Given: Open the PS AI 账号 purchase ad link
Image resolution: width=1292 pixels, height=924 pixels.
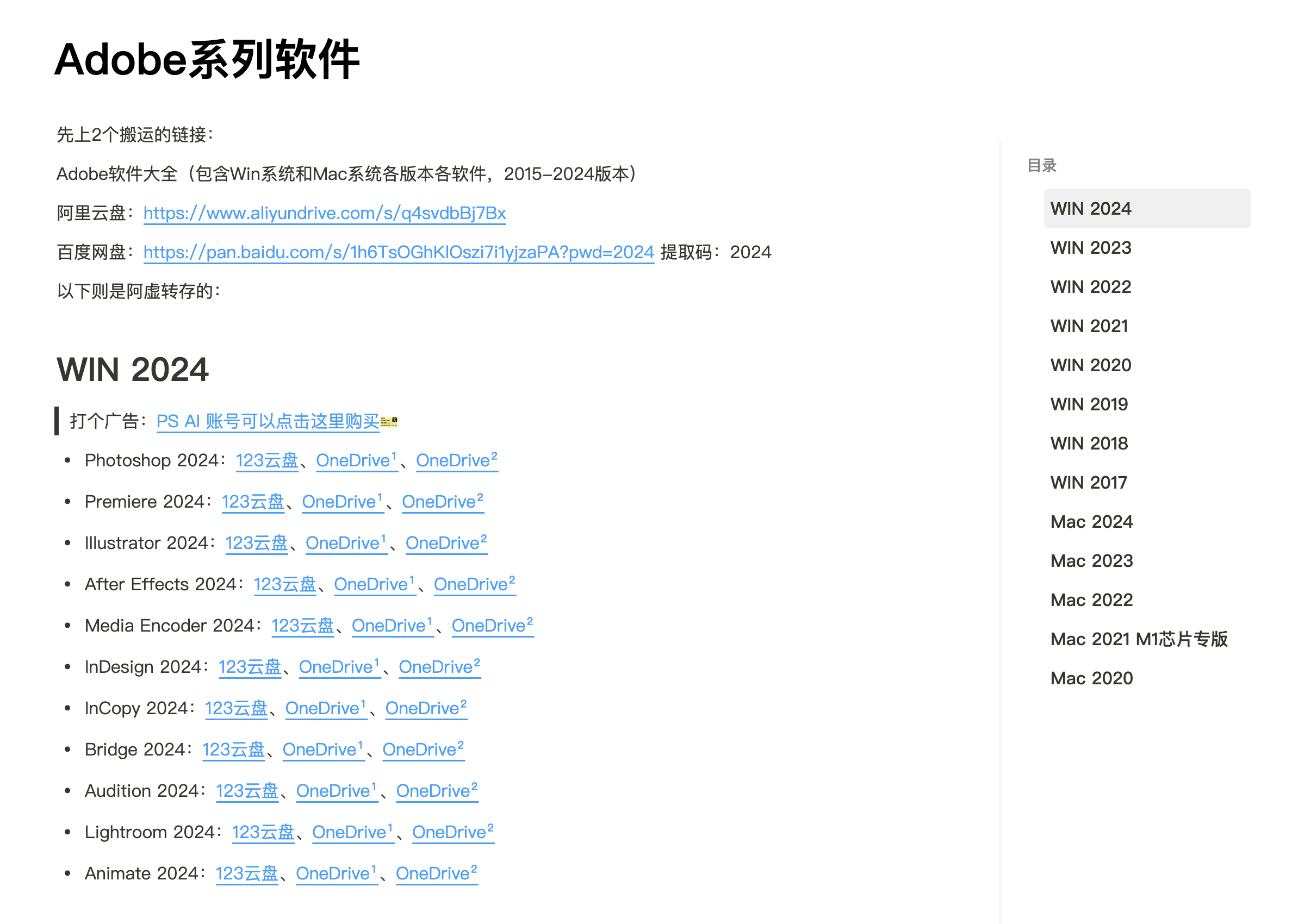Looking at the screenshot, I should 268,421.
